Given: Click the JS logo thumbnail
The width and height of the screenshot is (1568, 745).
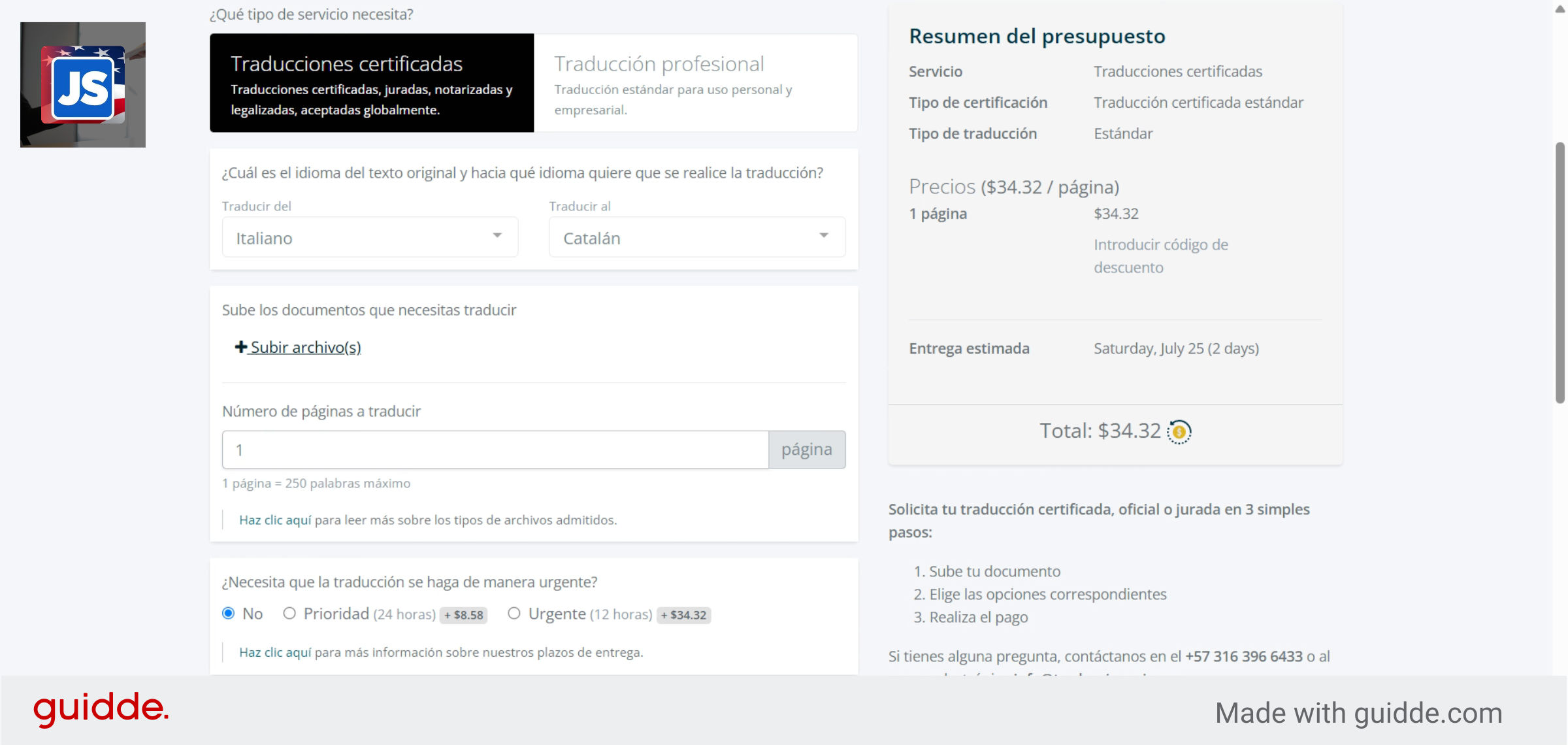Looking at the screenshot, I should coord(83,84).
